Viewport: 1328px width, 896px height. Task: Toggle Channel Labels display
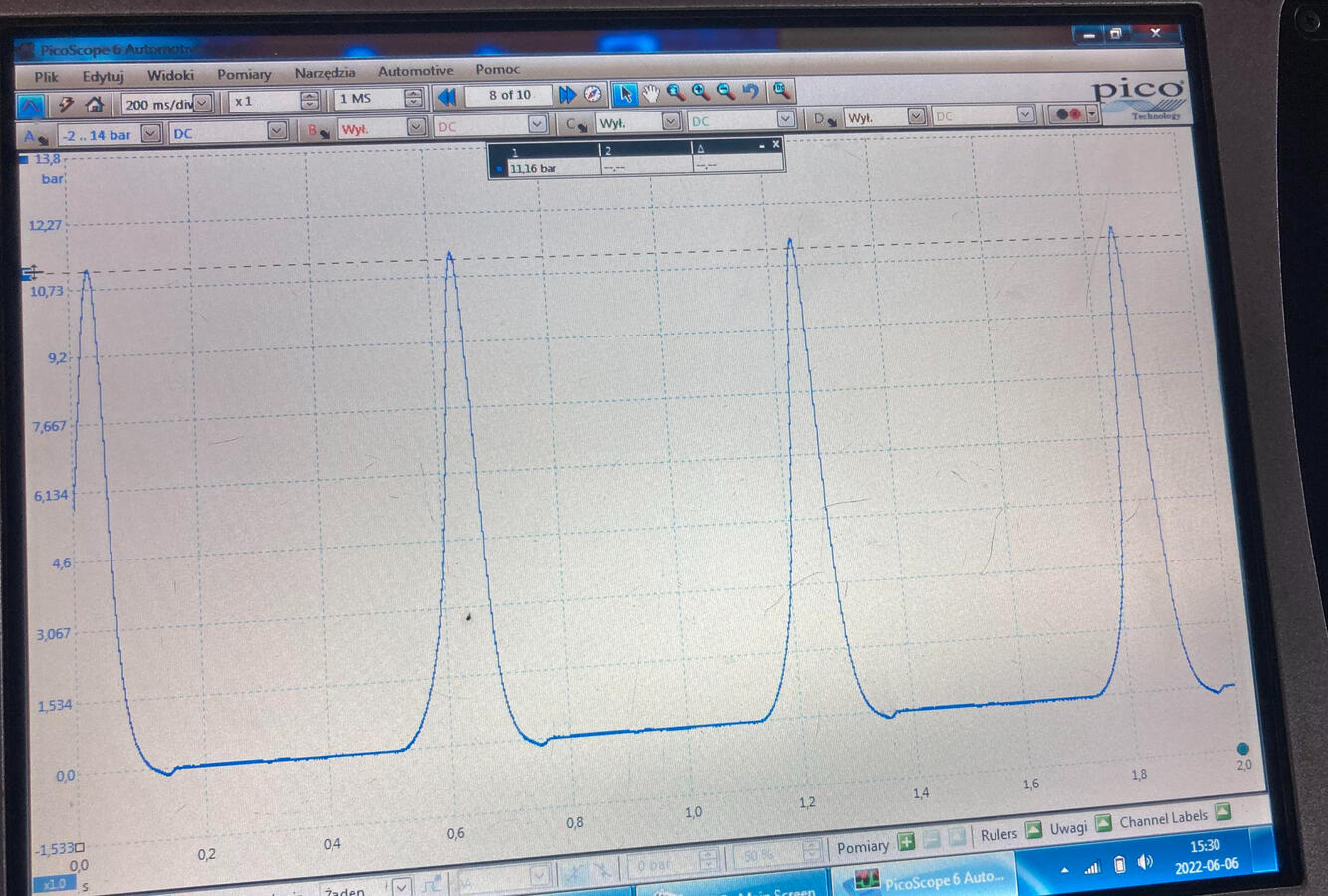coord(1223,812)
